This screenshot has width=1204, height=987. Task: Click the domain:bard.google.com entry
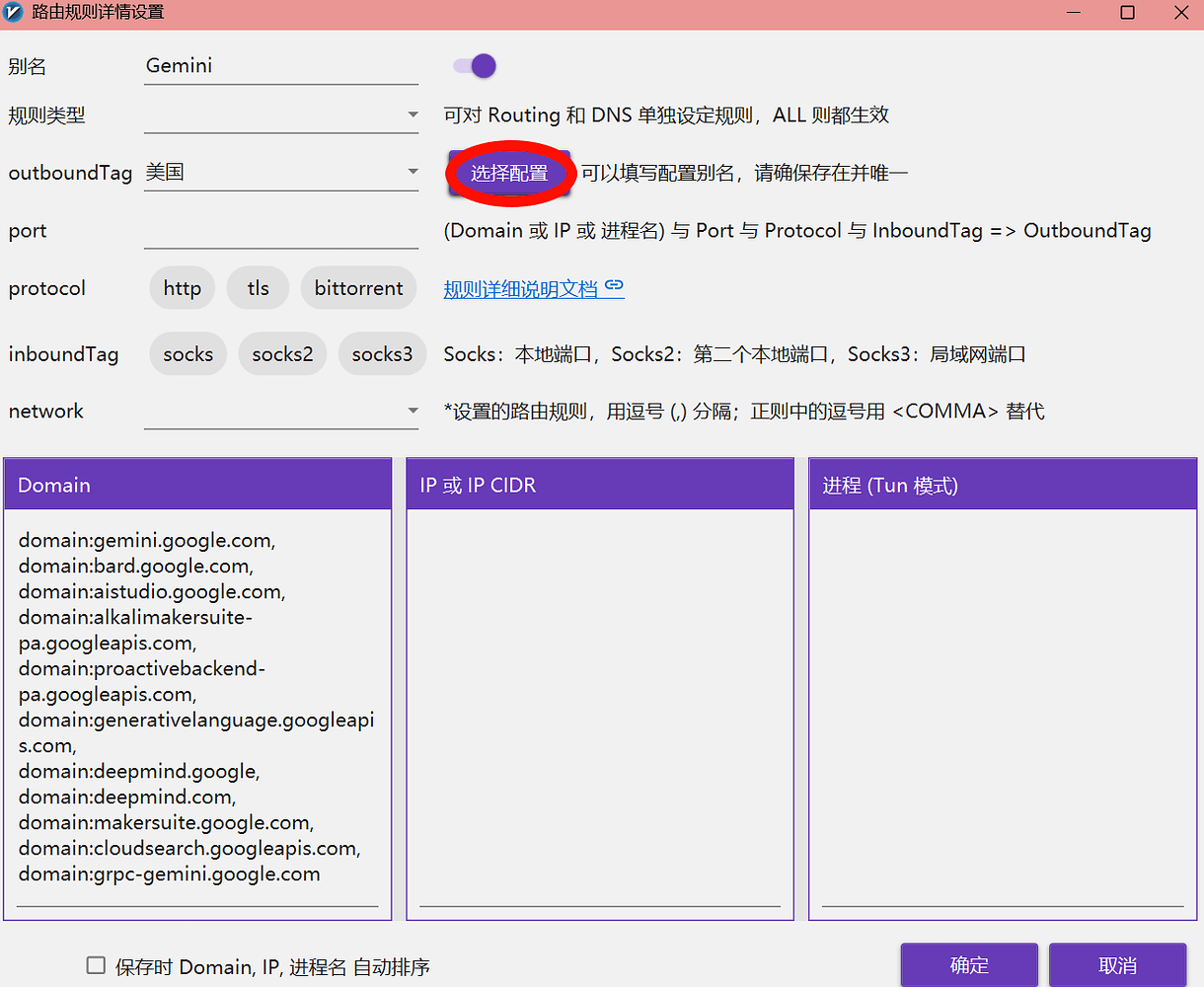(x=136, y=567)
